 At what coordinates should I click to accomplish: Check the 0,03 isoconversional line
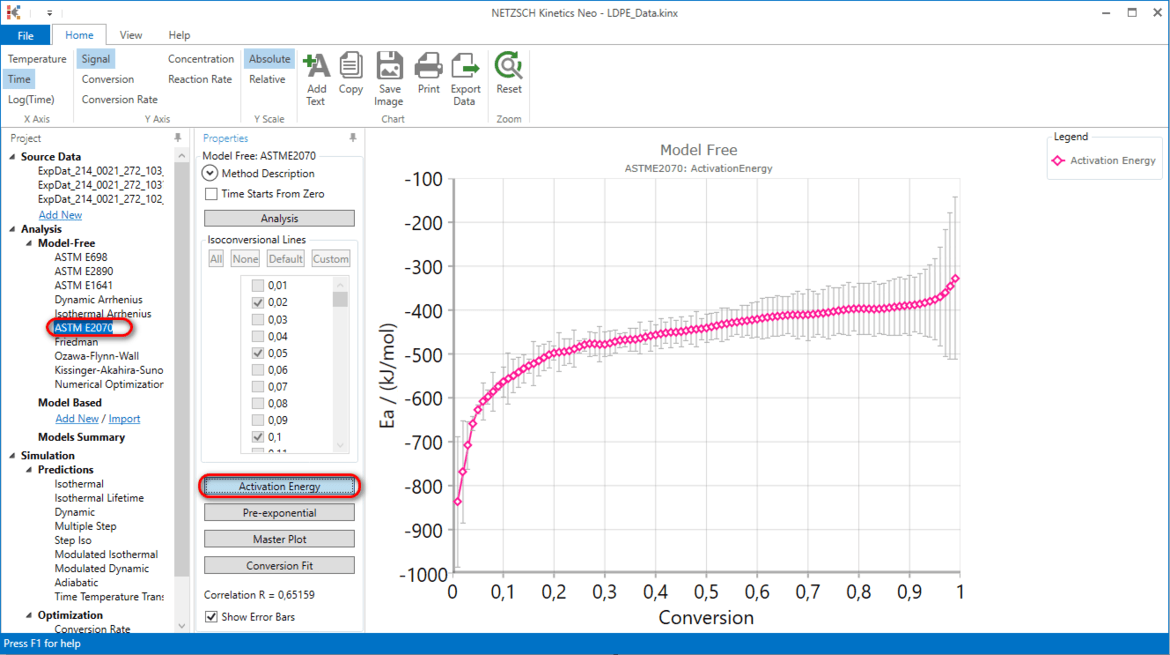(257, 319)
